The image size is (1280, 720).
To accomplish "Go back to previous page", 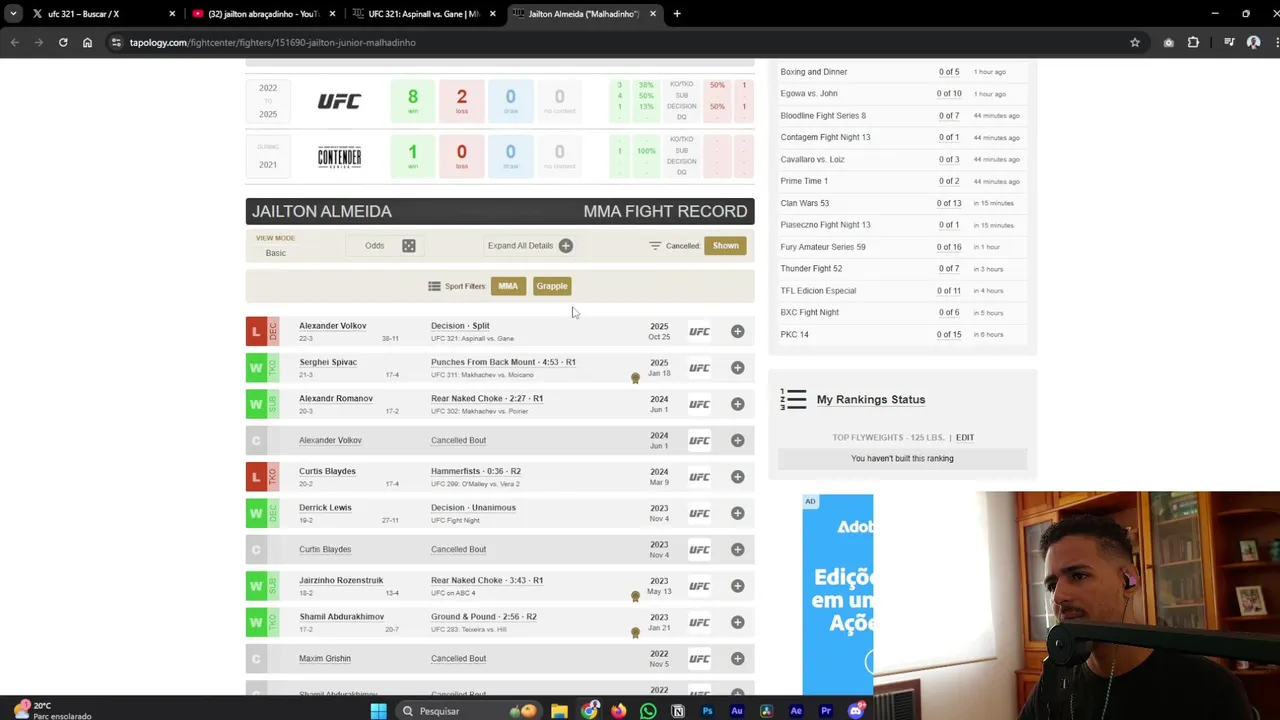I will tap(15, 42).
